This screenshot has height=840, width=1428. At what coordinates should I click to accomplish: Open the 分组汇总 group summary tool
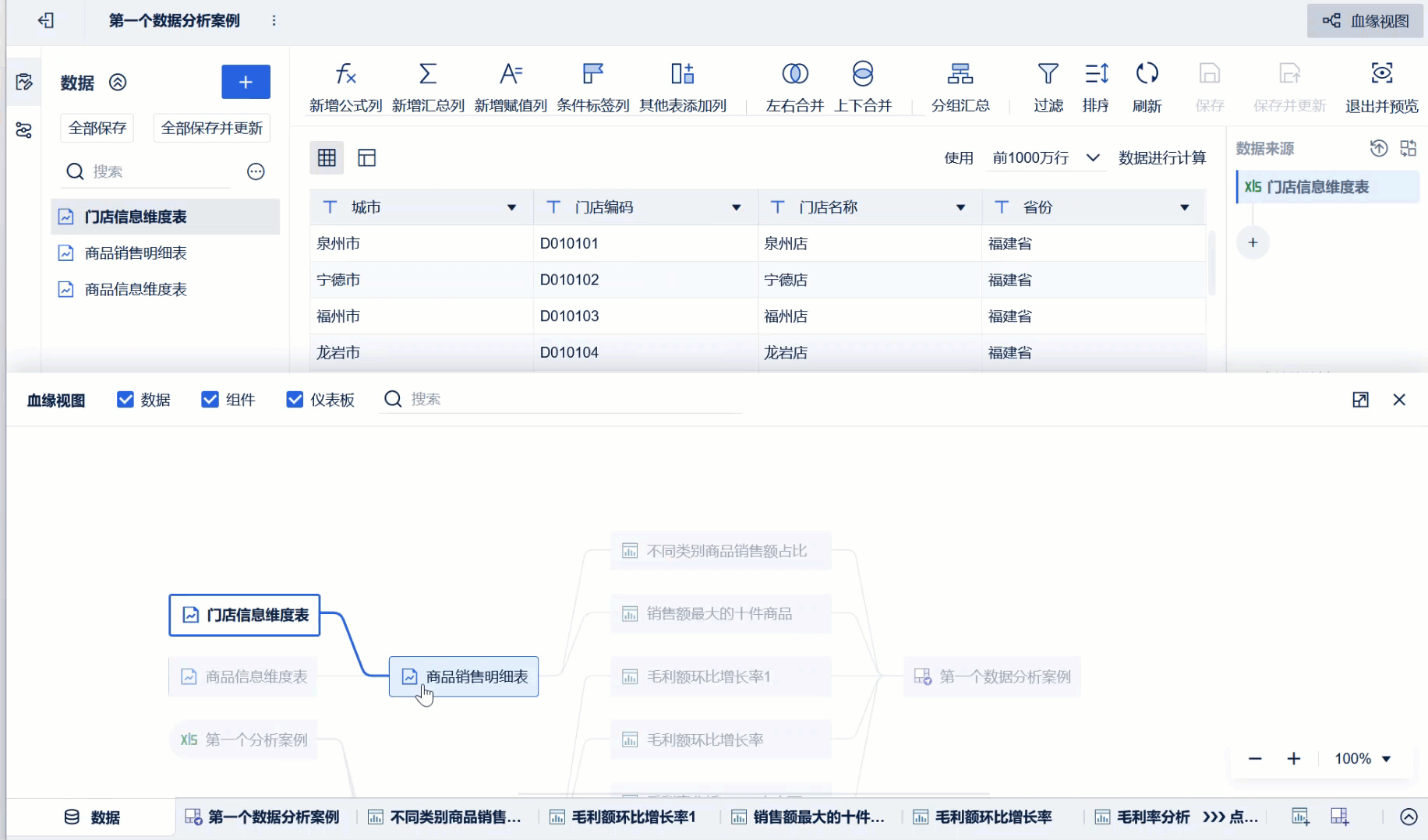[960, 87]
